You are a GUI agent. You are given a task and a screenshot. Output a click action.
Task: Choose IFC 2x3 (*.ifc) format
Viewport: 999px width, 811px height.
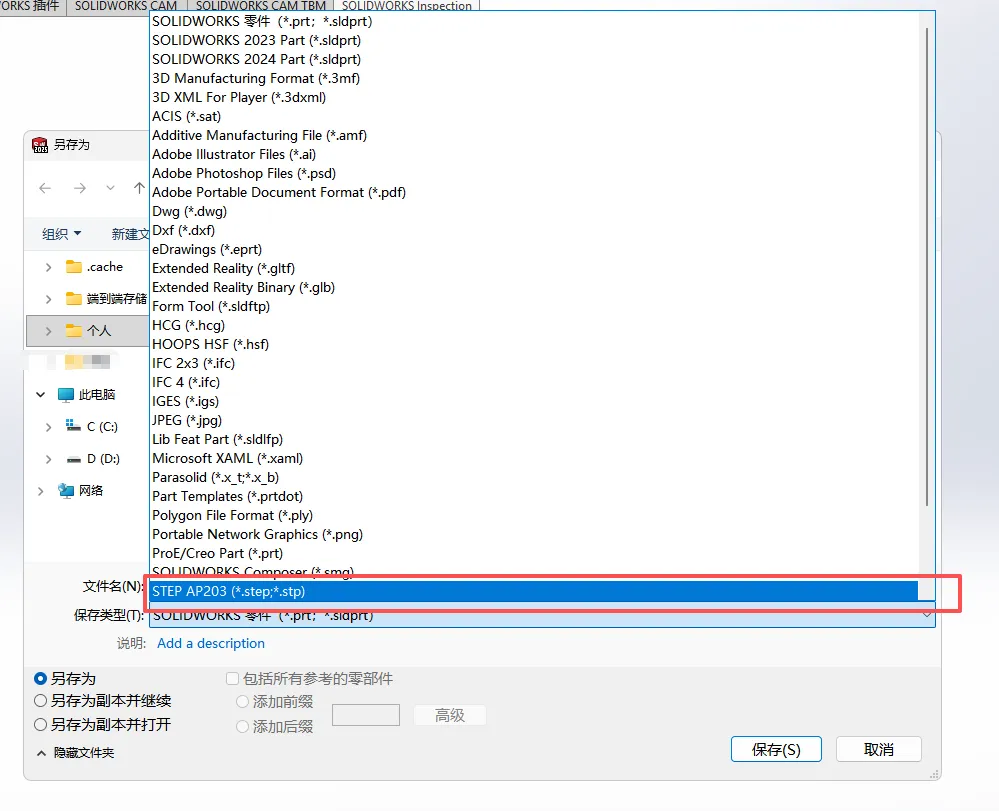535,364
